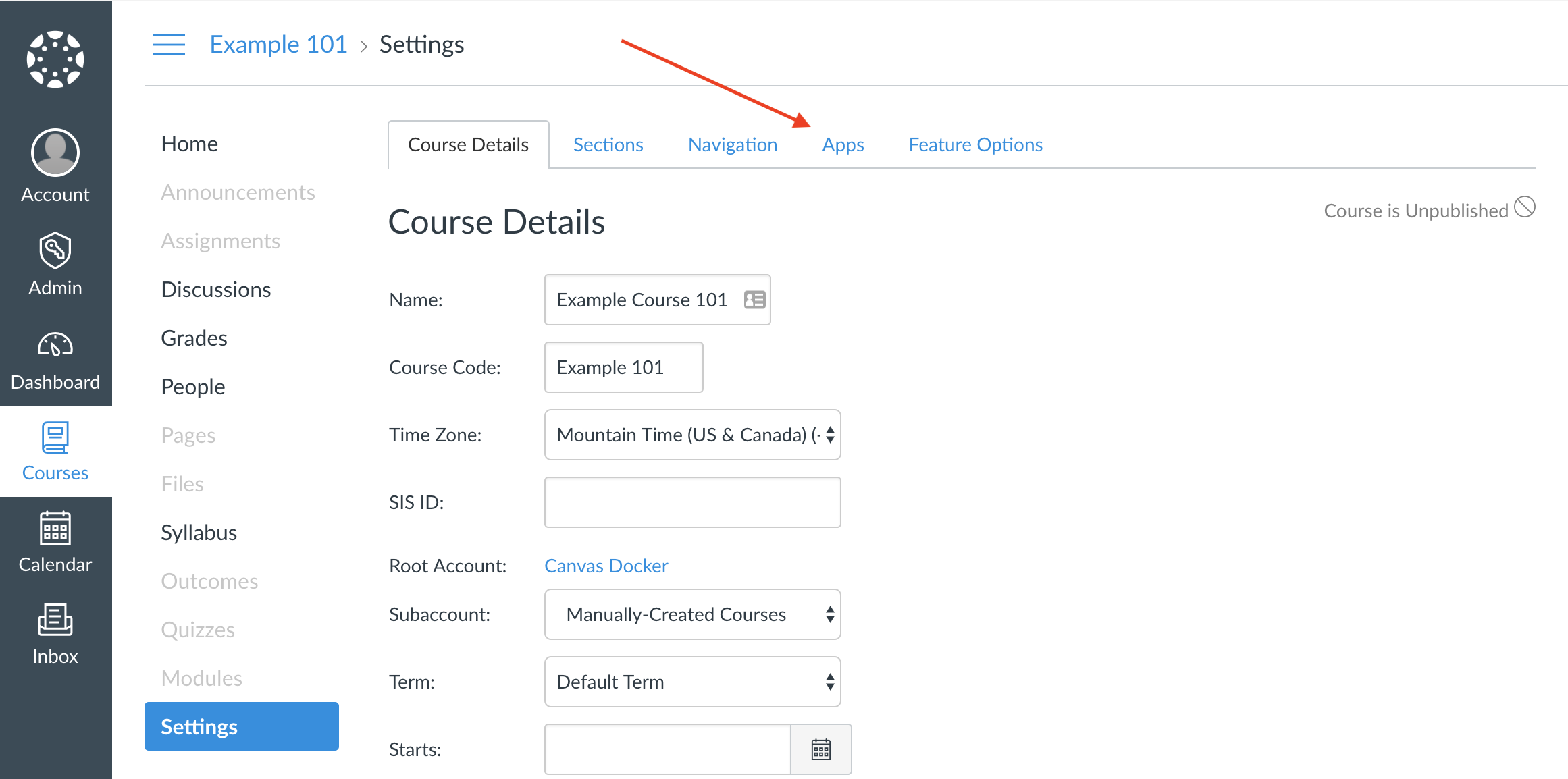This screenshot has height=779, width=1568.
Task: Switch to the Apps tab
Action: [x=841, y=144]
